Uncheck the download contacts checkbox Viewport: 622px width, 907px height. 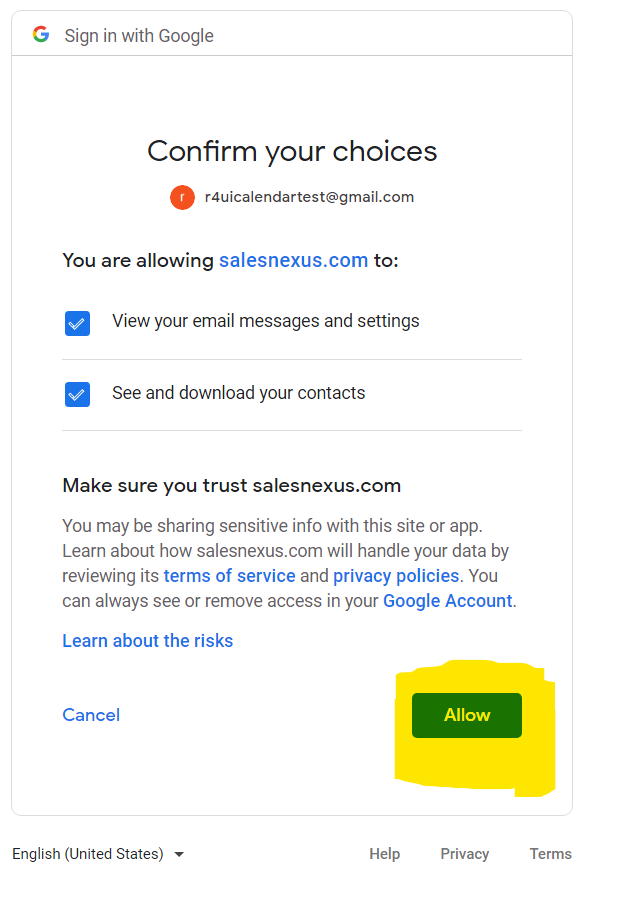pyautogui.click(x=77, y=394)
